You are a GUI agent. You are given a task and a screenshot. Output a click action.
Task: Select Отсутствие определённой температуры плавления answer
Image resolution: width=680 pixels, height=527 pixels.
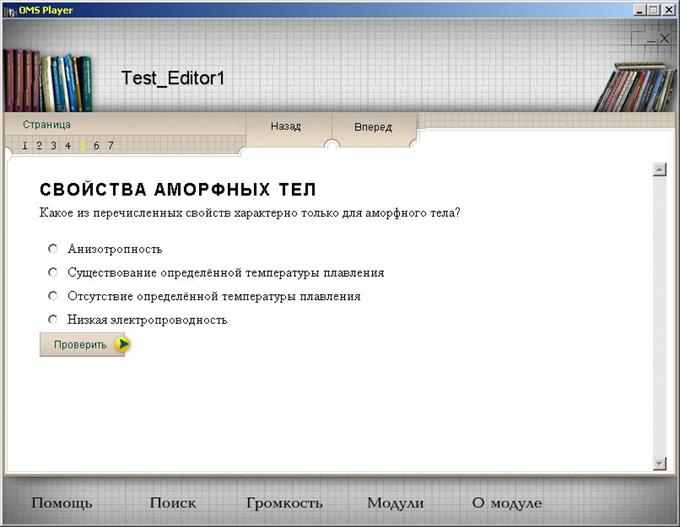[53, 296]
